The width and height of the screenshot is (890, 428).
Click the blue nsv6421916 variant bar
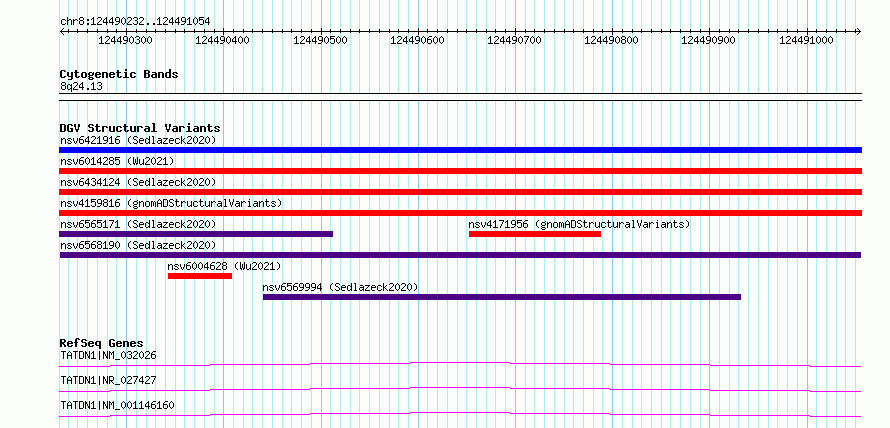(460, 150)
